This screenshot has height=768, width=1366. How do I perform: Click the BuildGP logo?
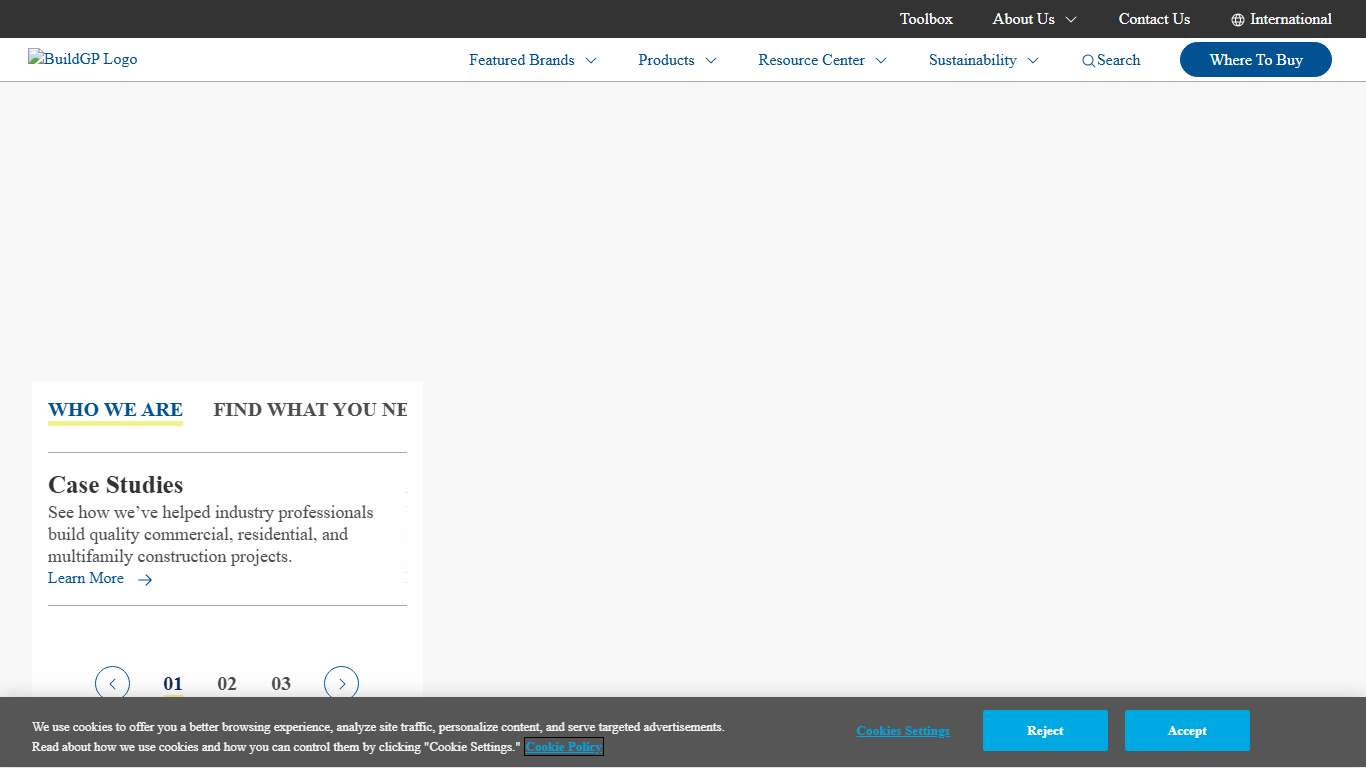(83, 59)
